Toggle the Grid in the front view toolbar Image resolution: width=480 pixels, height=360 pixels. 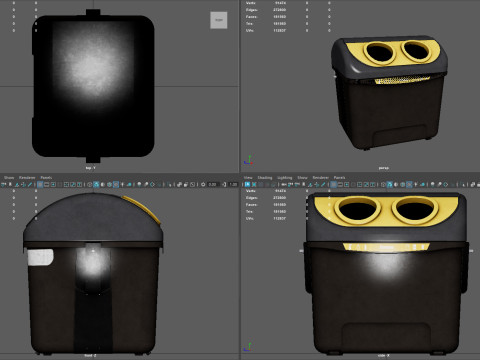(x=40, y=184)
